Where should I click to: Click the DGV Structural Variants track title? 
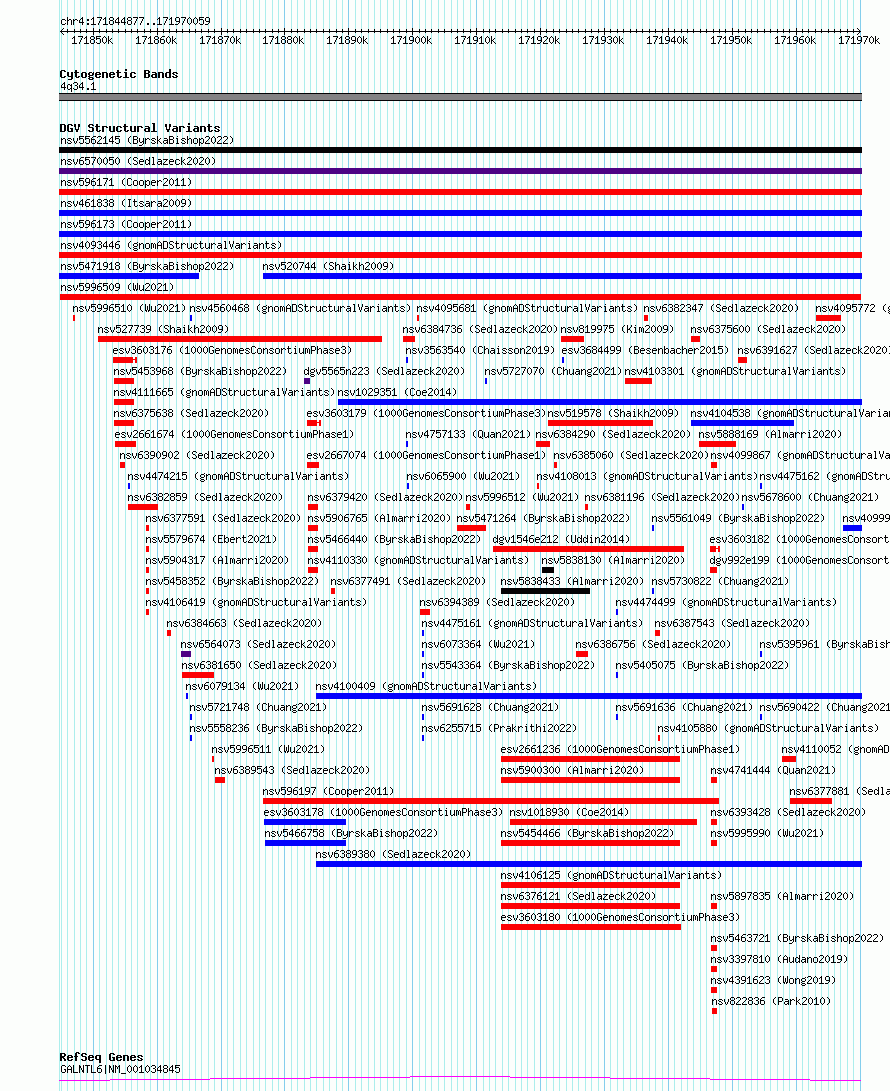pyautogui.click(x=140, y=128)
